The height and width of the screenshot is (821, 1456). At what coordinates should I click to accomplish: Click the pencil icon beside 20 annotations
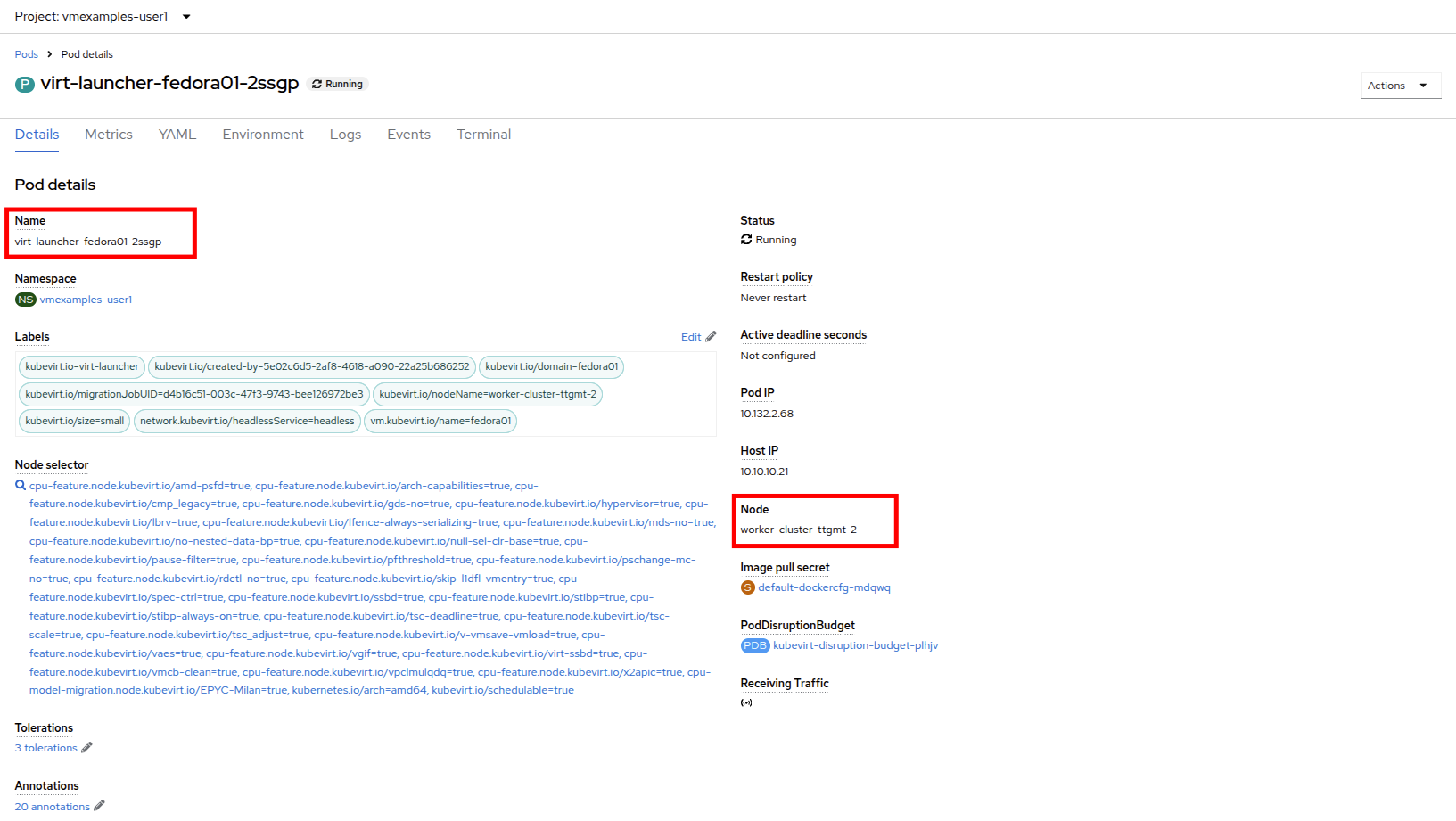[99, 806]
